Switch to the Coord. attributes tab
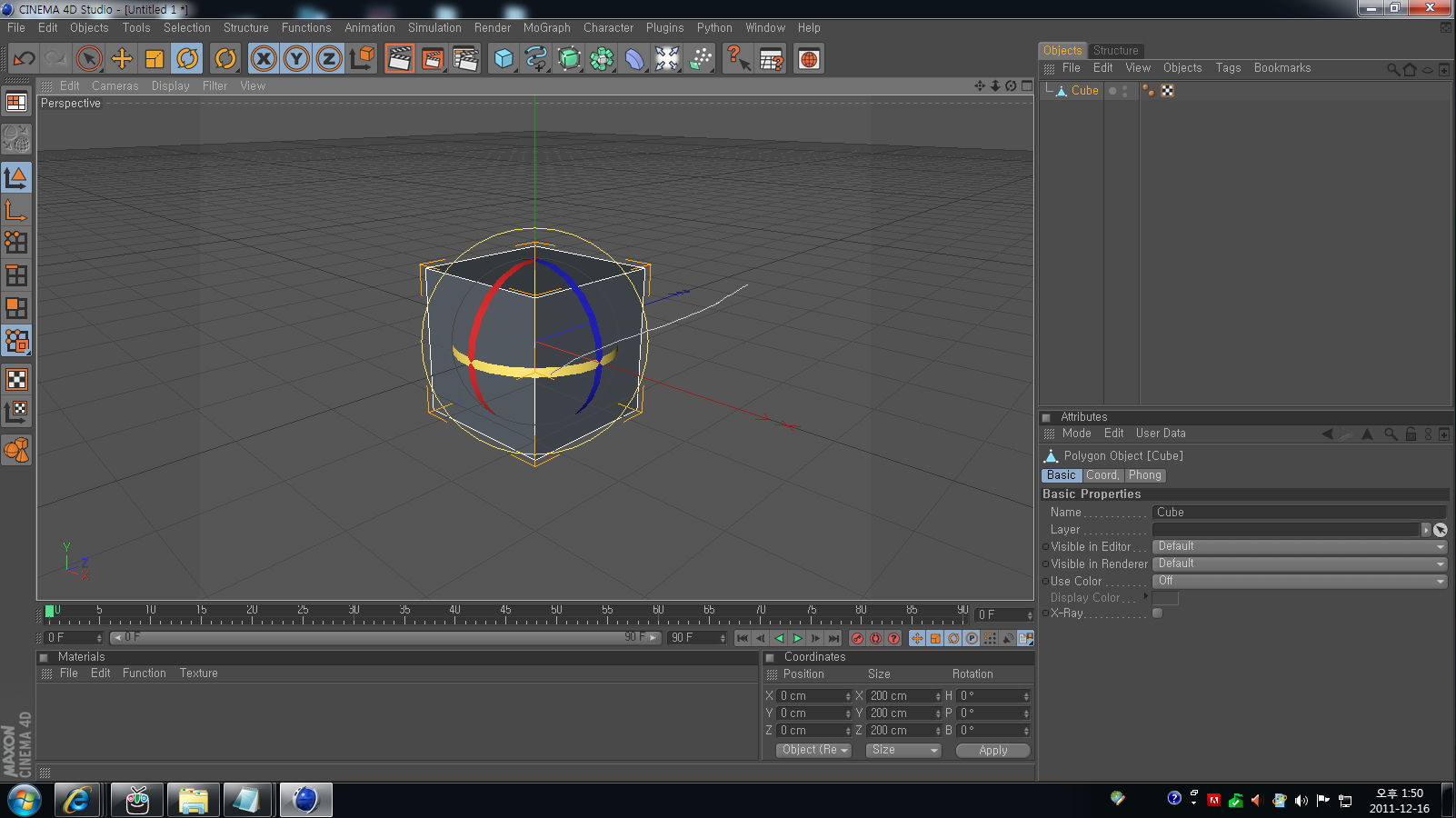Viewport: 1456px width, 818px height. 1102,475
